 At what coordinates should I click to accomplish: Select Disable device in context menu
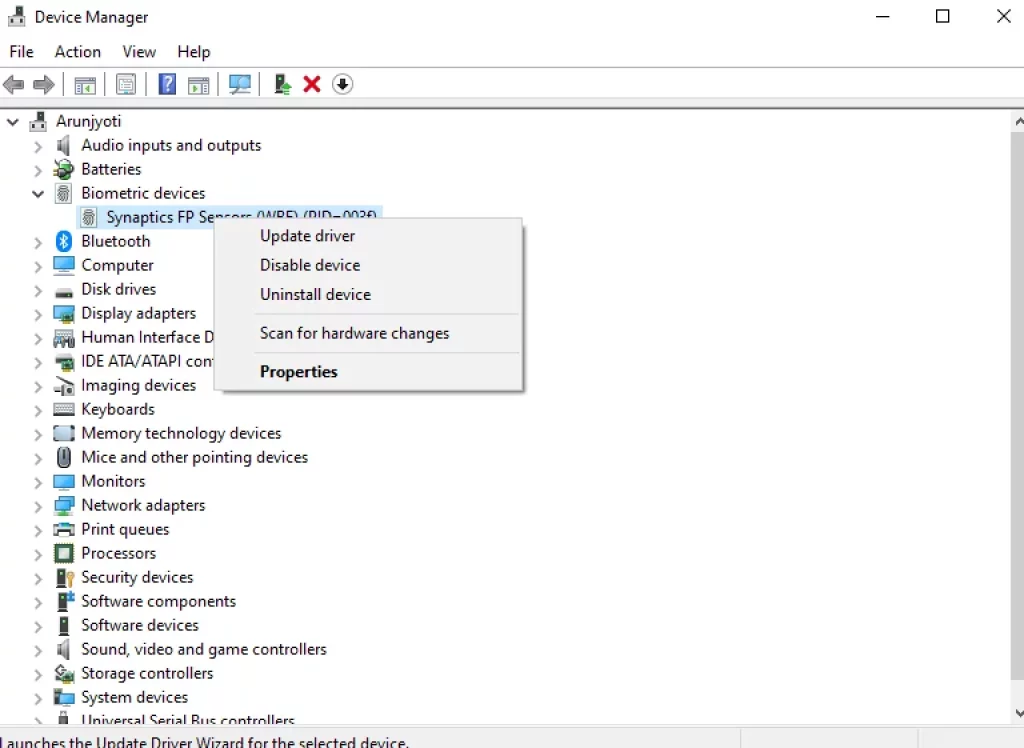click(310, 265)
